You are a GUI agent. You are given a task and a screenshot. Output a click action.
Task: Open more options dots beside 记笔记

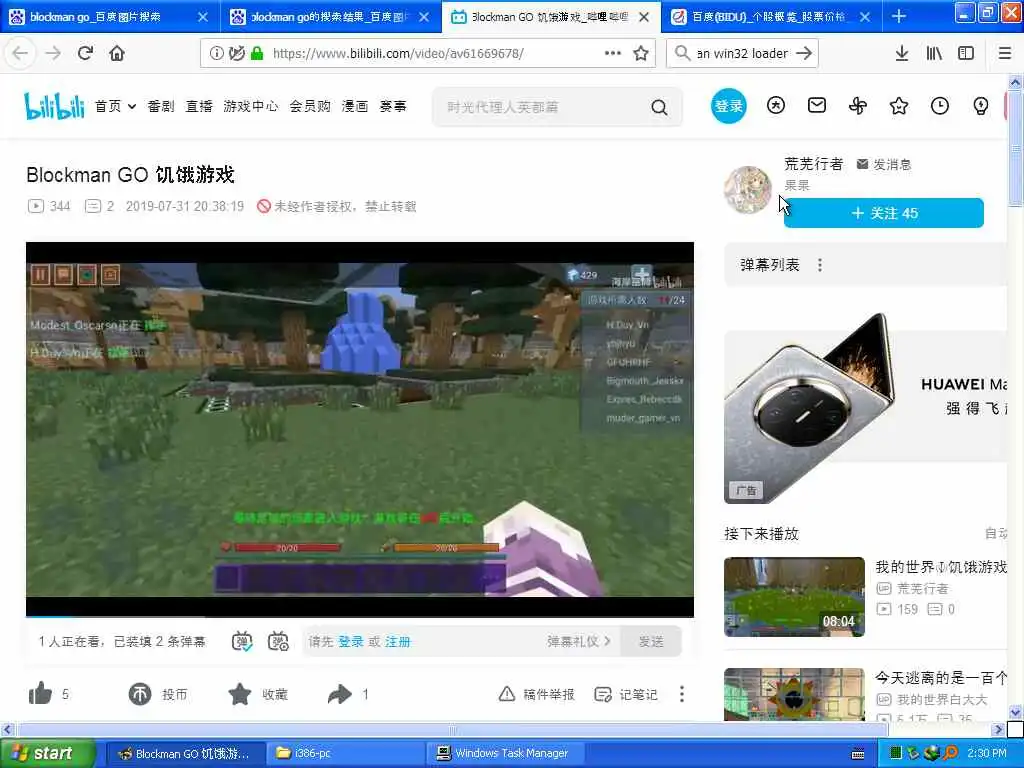[682, 694]
